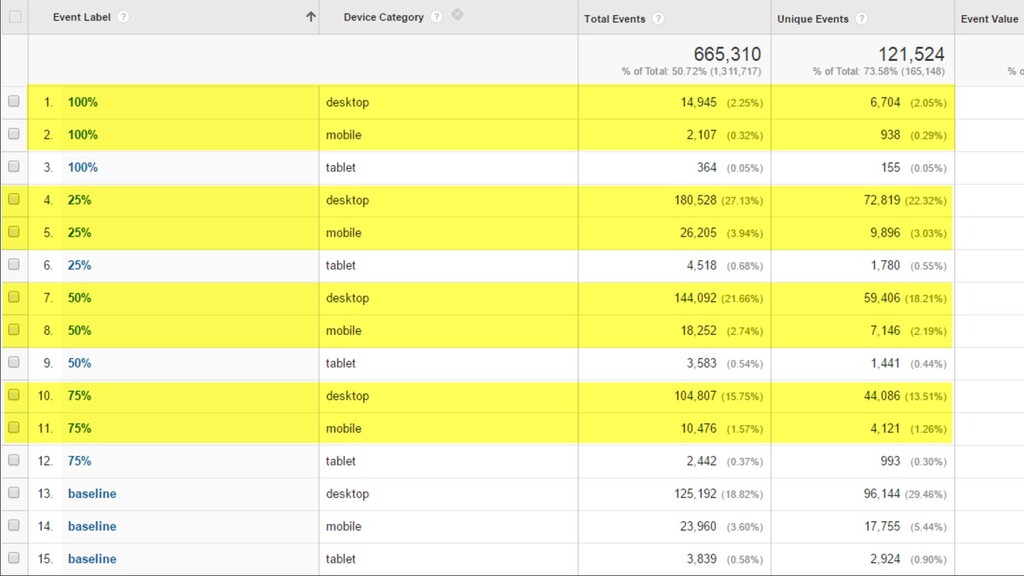Viewport: 1024px width, 576px height.
Task: Open Device Category help question mark icon
Action: coord(436,17)
